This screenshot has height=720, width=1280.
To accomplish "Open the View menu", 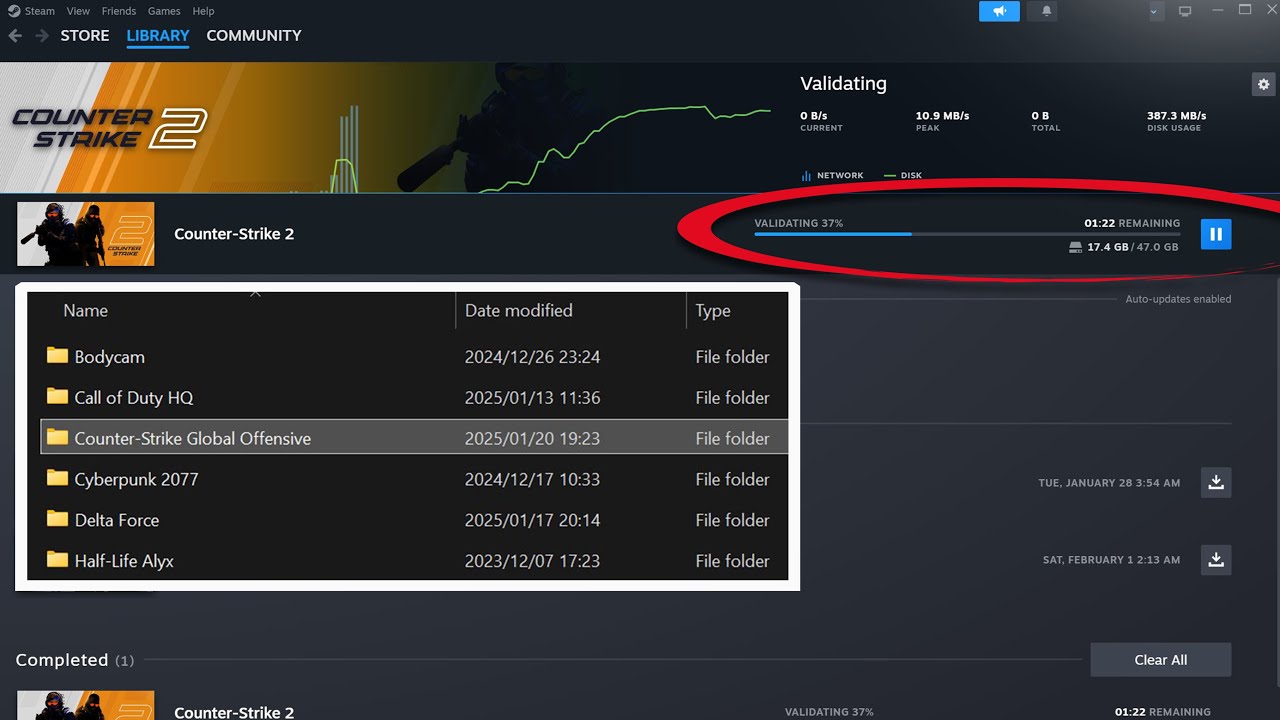I will 79,11.
